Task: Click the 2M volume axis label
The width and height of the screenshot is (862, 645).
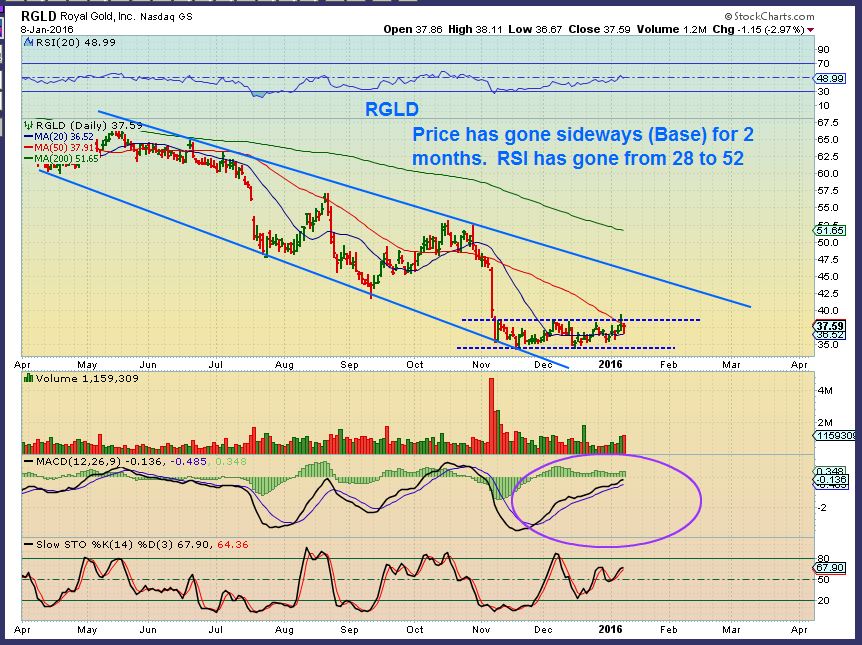Action: 825,422
